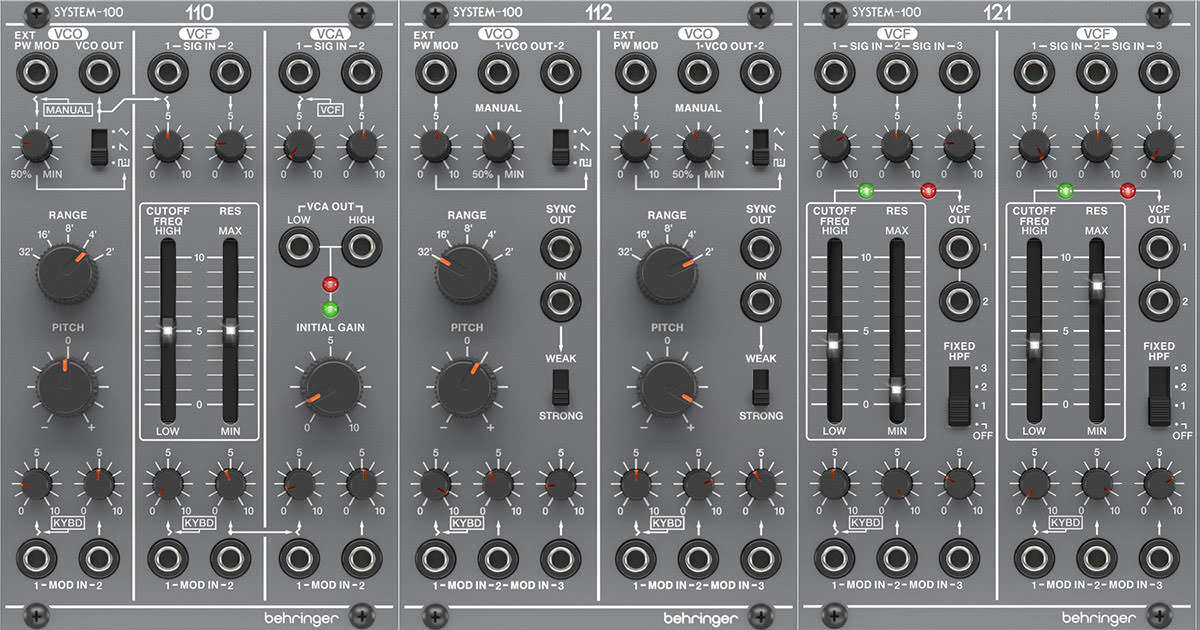Click the 50%/MIN pulse width knob on module 110
Viewport: 1200px width, 630px height.
coord(36,148)
